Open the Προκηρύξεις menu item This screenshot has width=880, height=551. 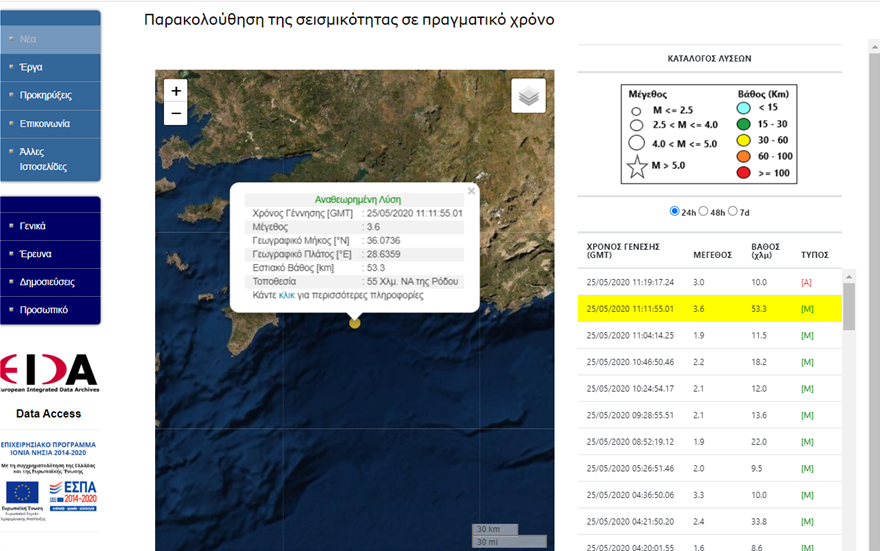tap(51, 95)
